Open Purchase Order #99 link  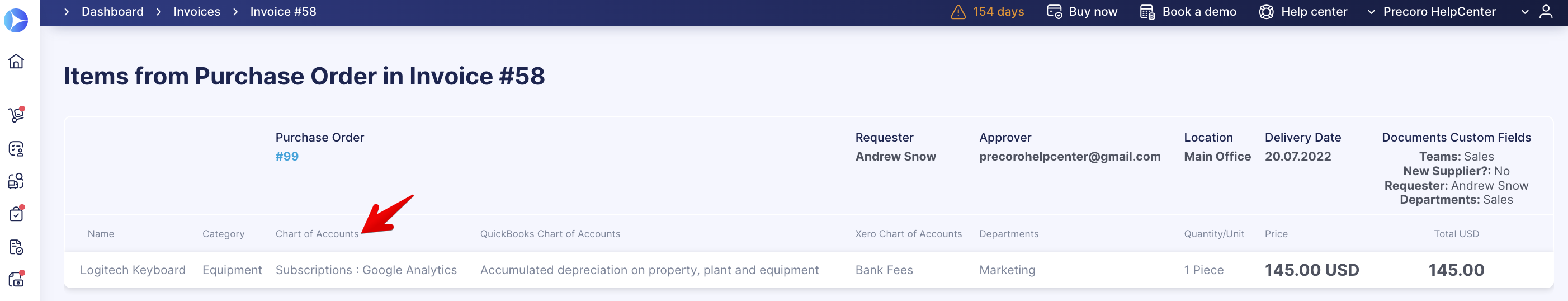click(287, 157)
